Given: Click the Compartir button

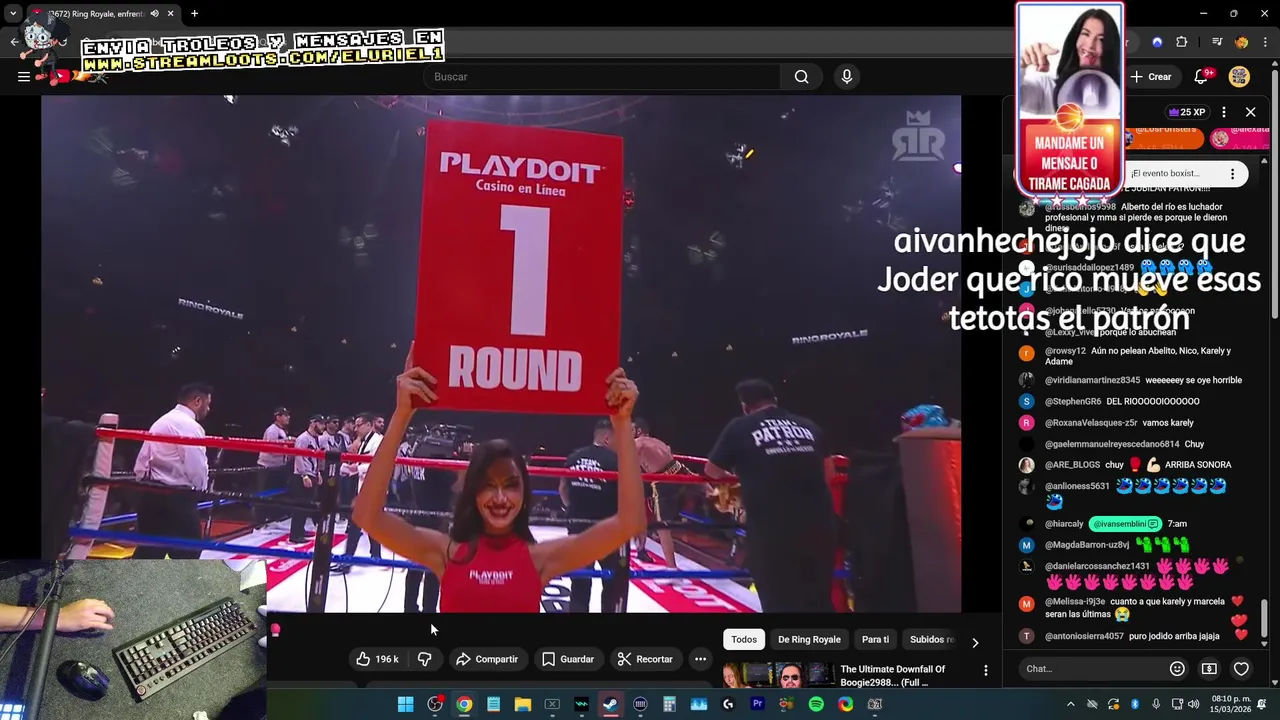Looking at the screenshot, I should pos(487,659).
